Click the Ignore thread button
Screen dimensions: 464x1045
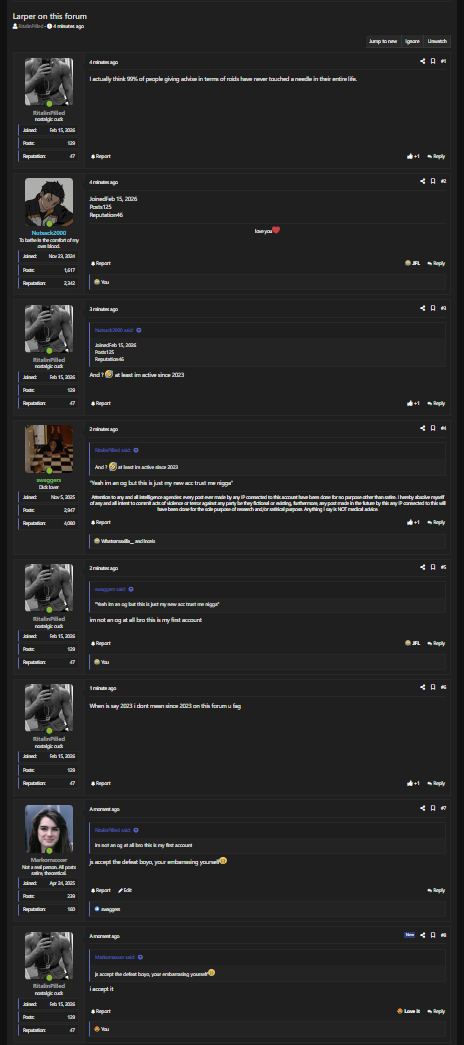point(412,41)
